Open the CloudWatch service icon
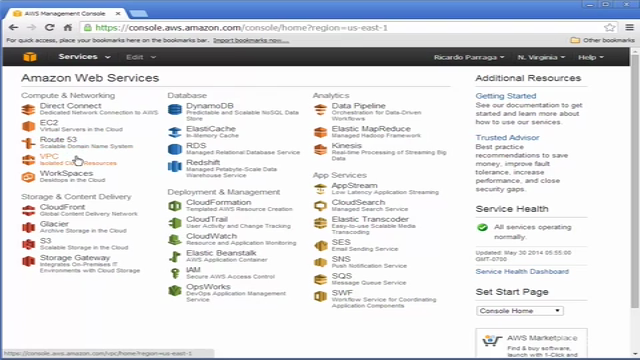The height and width of the screenshot is (360, 640). point(175,240)
